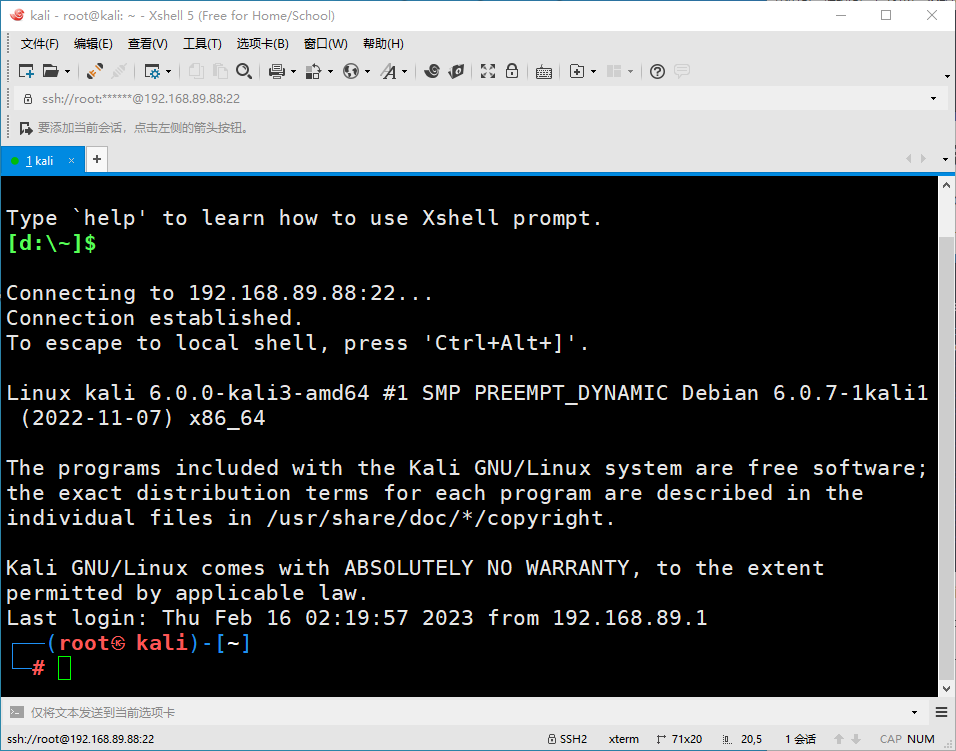The height and width of the screenshot is (751, 956).
Task: Expand the Font icon dropdown arrow
Action: click(404, 72)
